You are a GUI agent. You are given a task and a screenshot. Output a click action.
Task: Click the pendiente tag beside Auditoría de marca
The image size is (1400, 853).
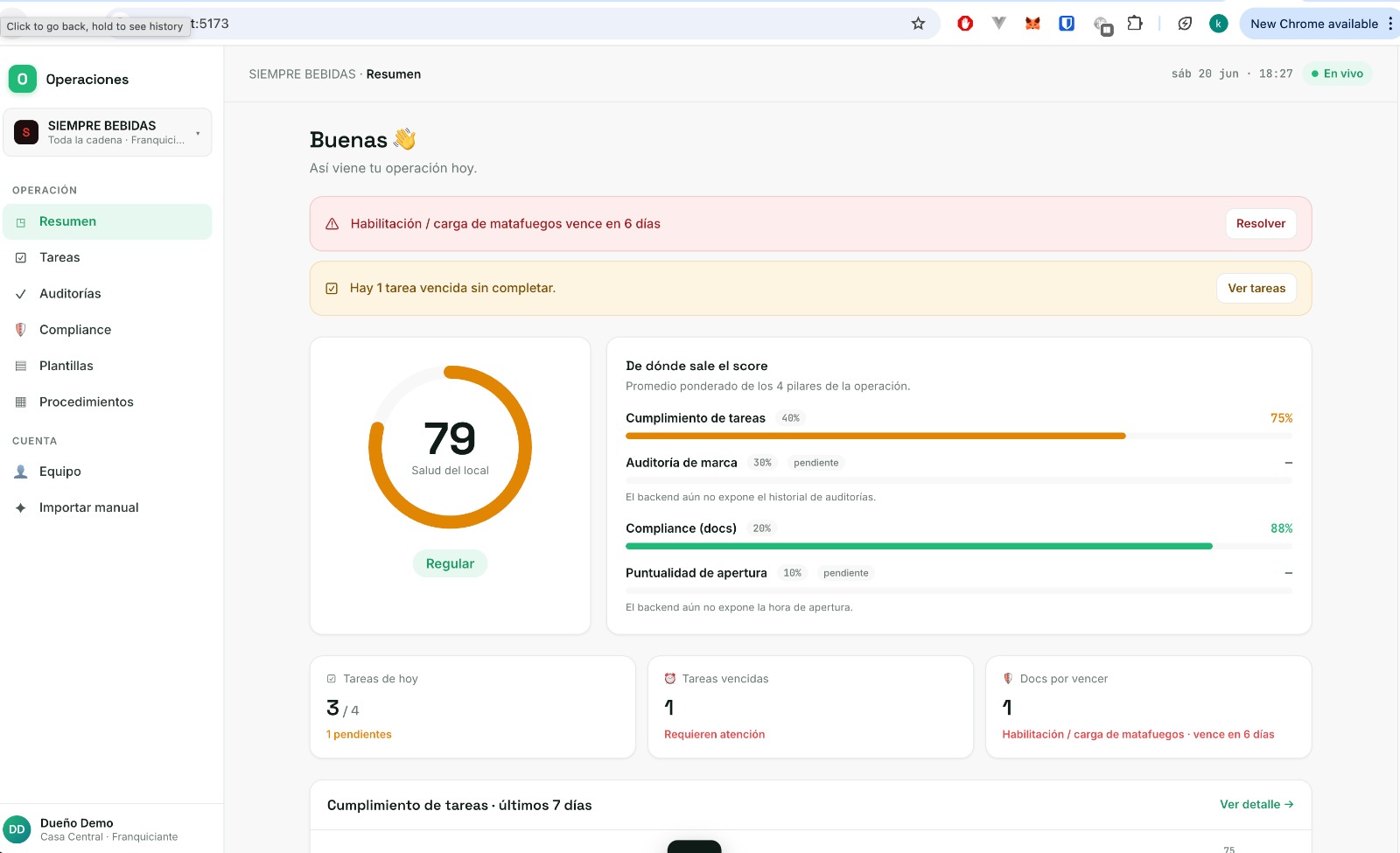(815, 463)
